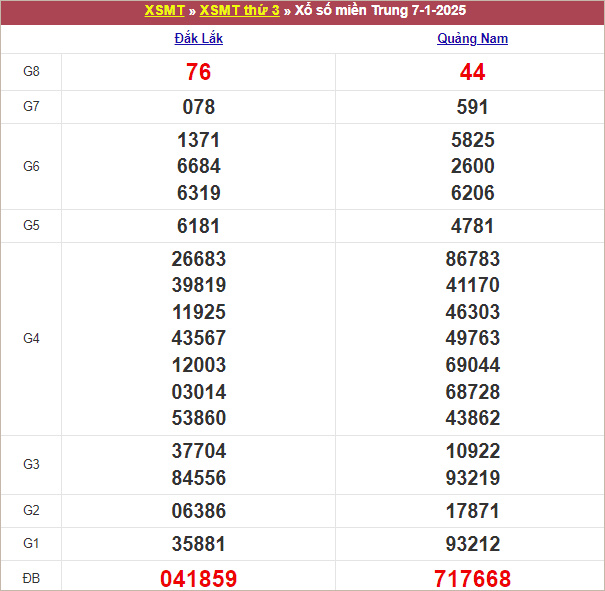Click G4 number 03014
The height and width of the screenshot is (591, 605).
[198, 392]
